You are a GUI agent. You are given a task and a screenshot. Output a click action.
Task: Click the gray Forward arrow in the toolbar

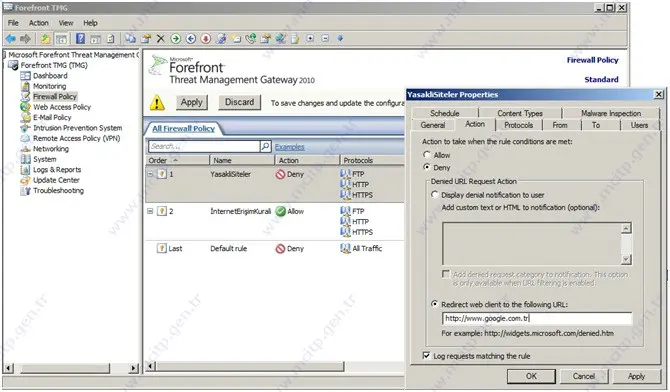(x=26, y=39)
